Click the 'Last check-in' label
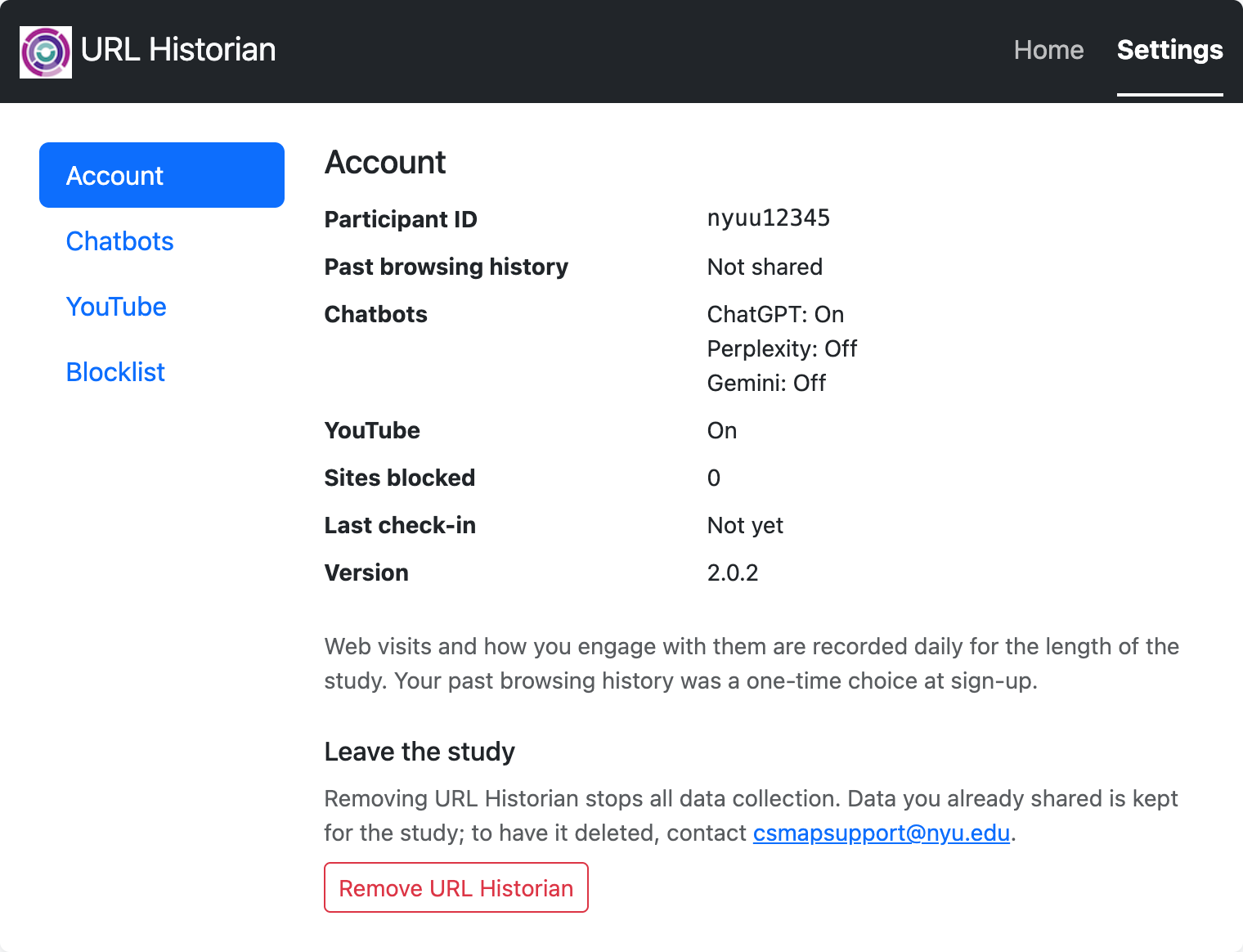This screenshot has height=952, width=1243. tap(400, 525)
